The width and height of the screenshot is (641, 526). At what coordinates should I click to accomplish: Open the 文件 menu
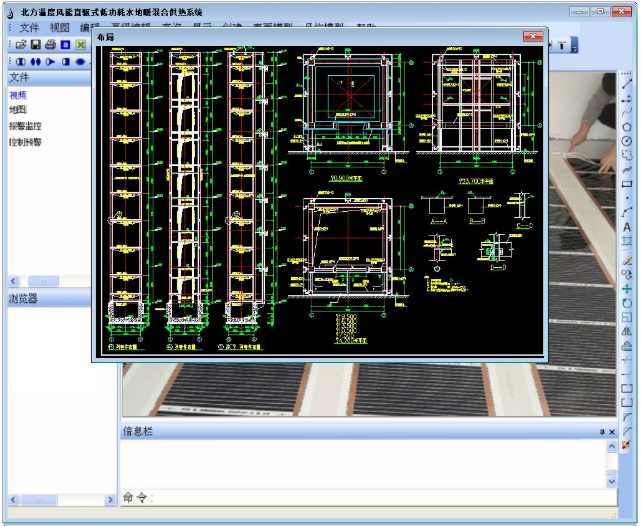(x=29, y=28)
